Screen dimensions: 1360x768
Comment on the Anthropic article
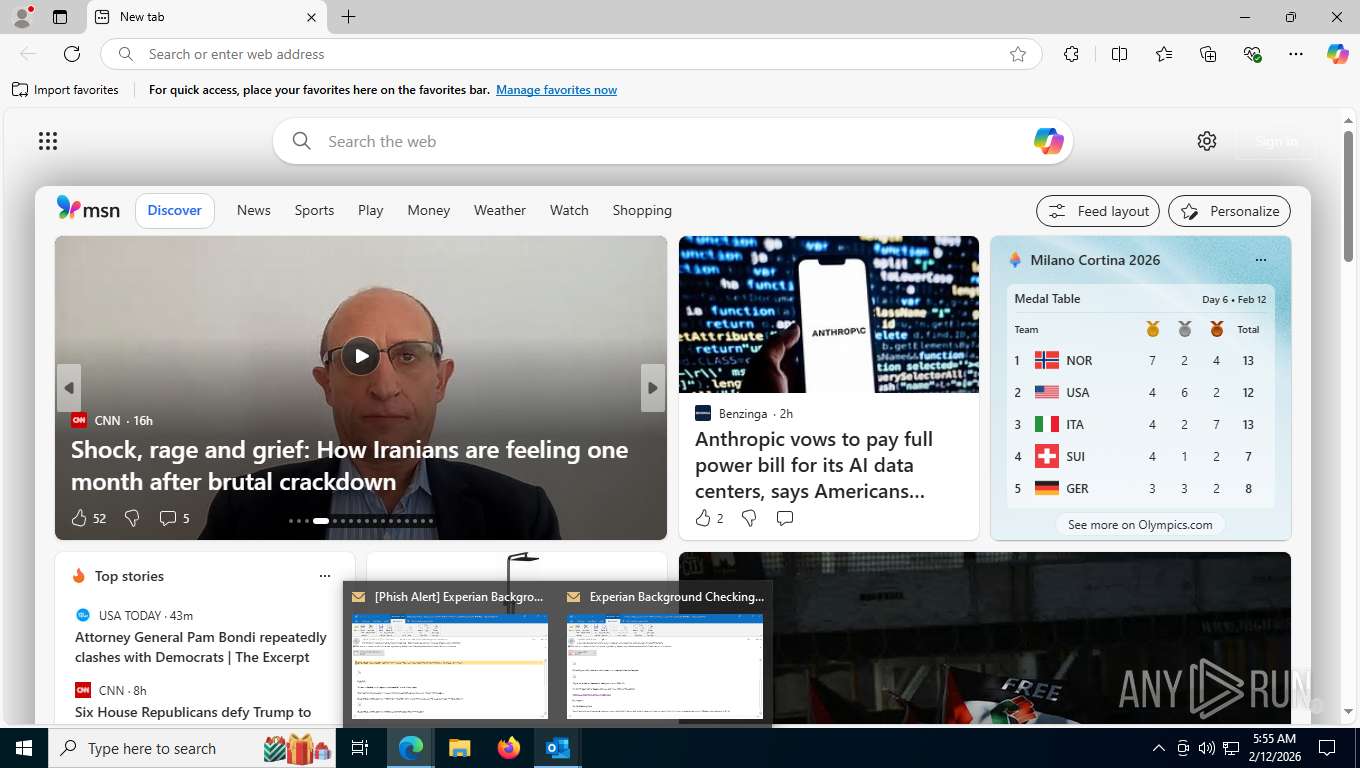(x=785, y=518)
